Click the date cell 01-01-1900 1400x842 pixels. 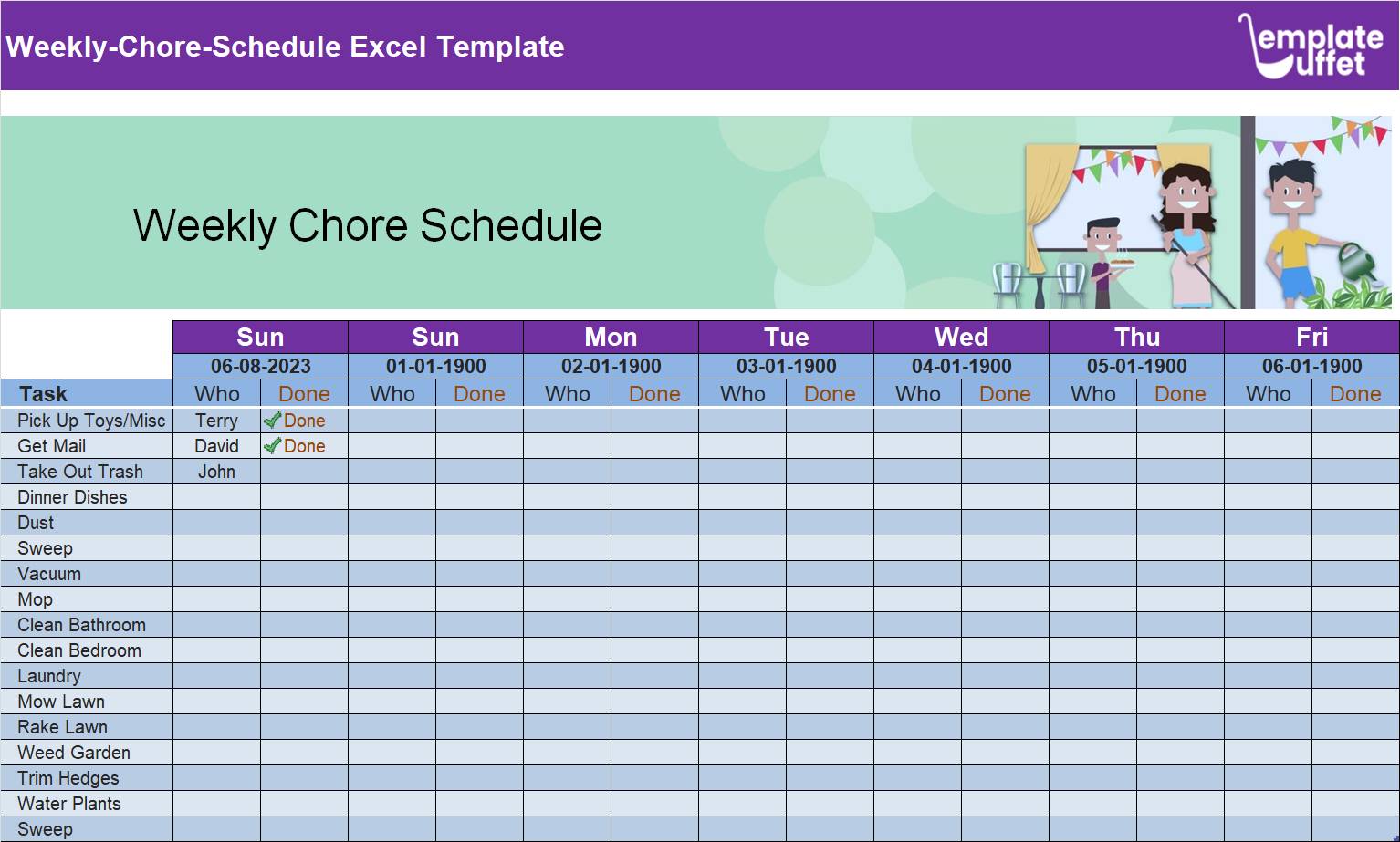(x=435, y=367)
